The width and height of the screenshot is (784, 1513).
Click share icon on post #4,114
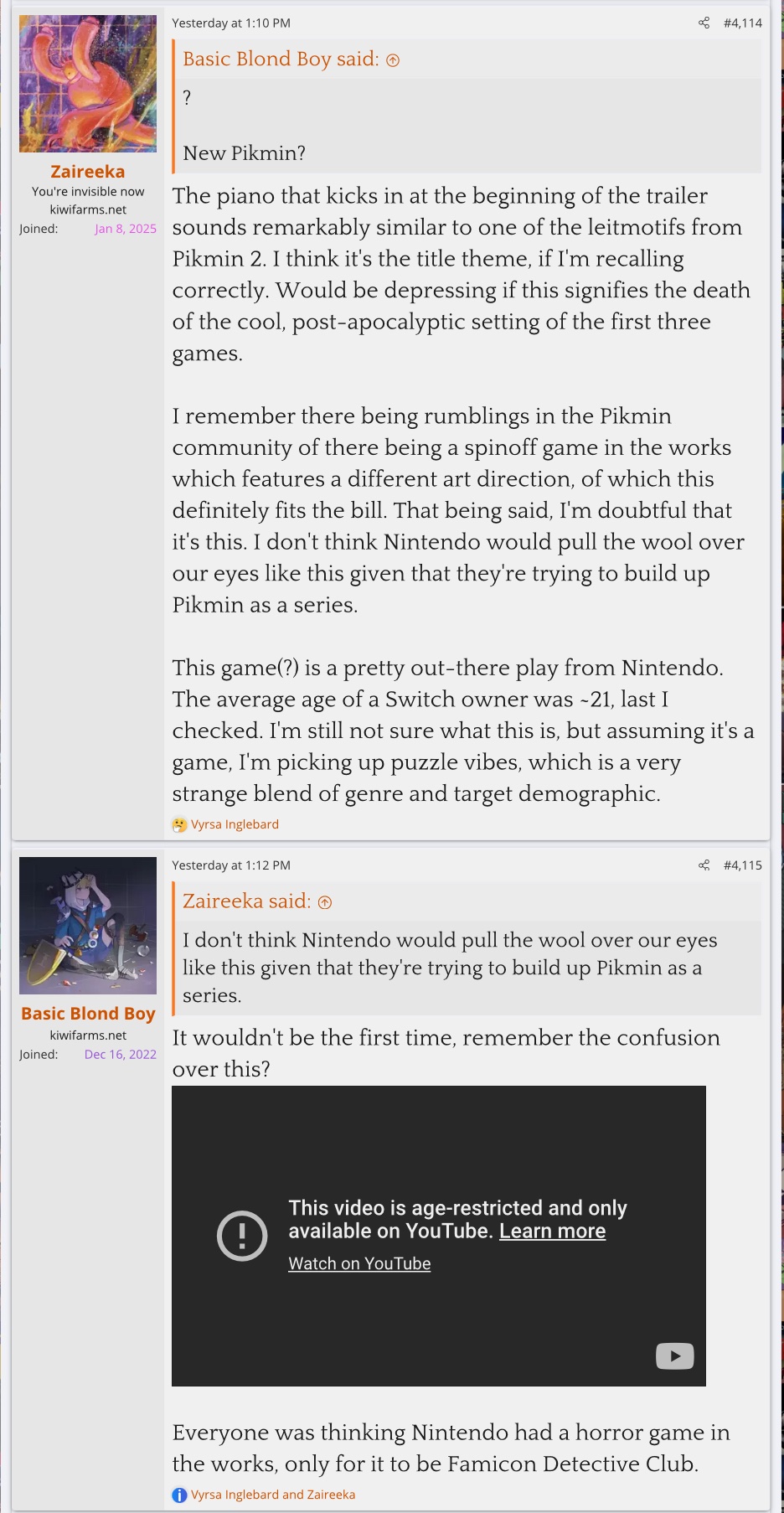coord(704,23)
